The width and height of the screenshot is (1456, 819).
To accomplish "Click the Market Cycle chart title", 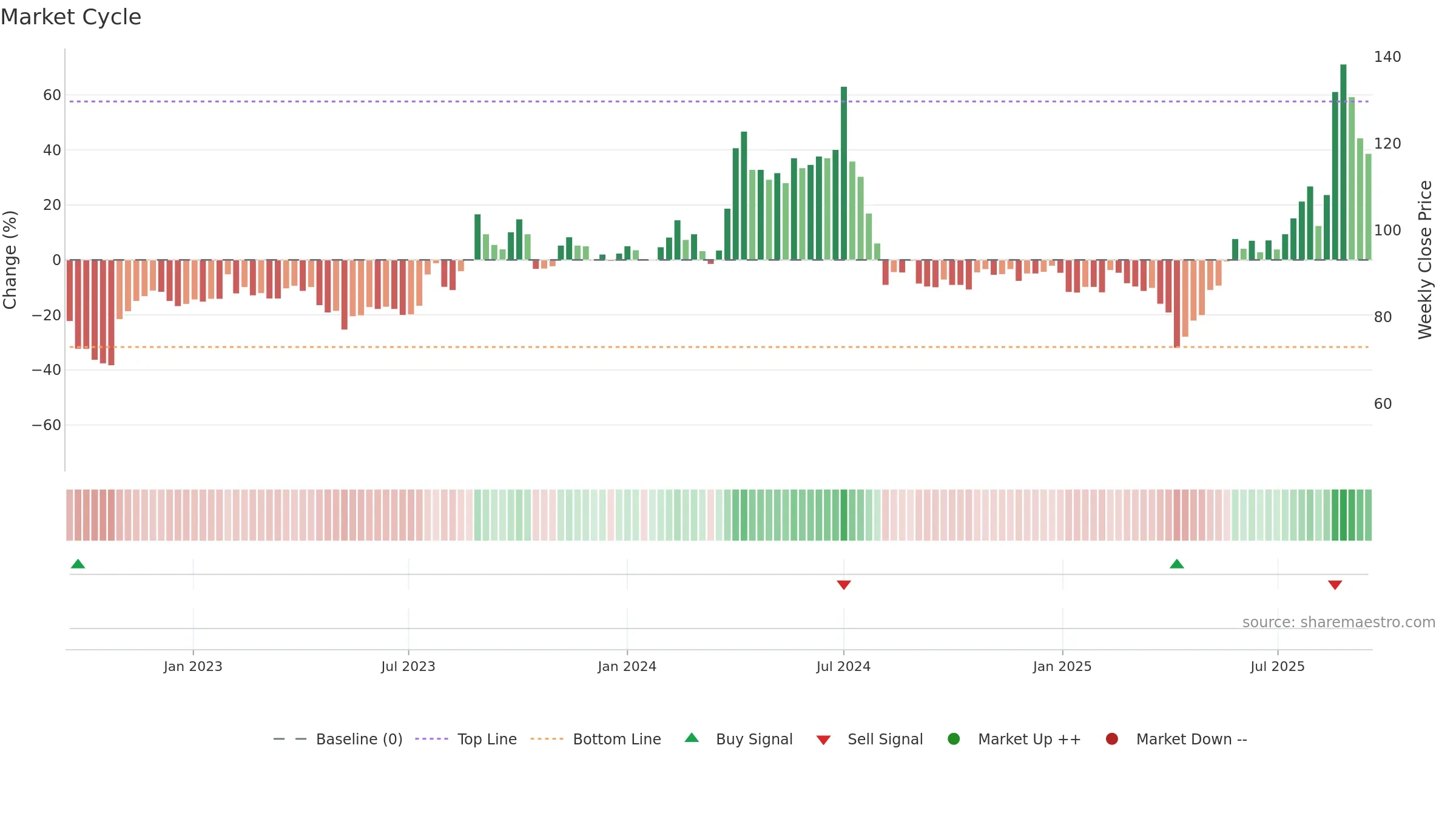I will [x=71, y=17].
